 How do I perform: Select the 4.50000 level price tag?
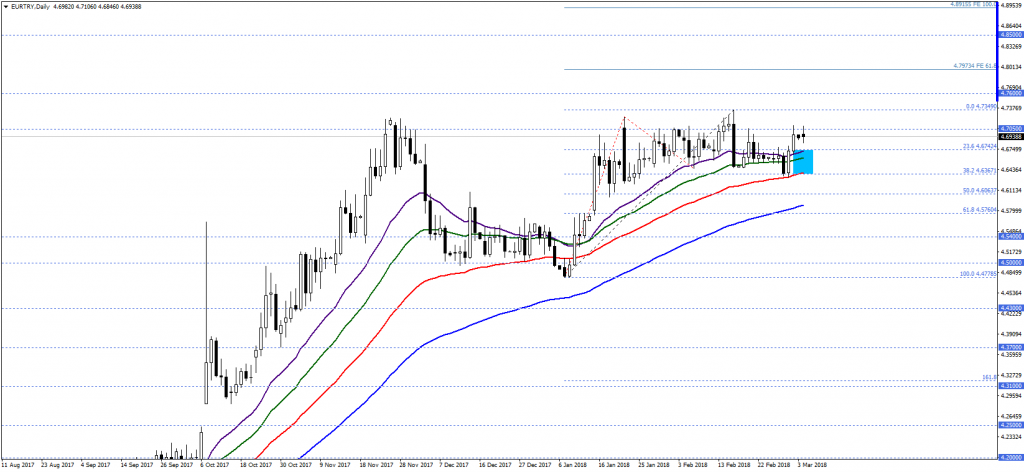pyautogui.click(x=1010, y=263)
